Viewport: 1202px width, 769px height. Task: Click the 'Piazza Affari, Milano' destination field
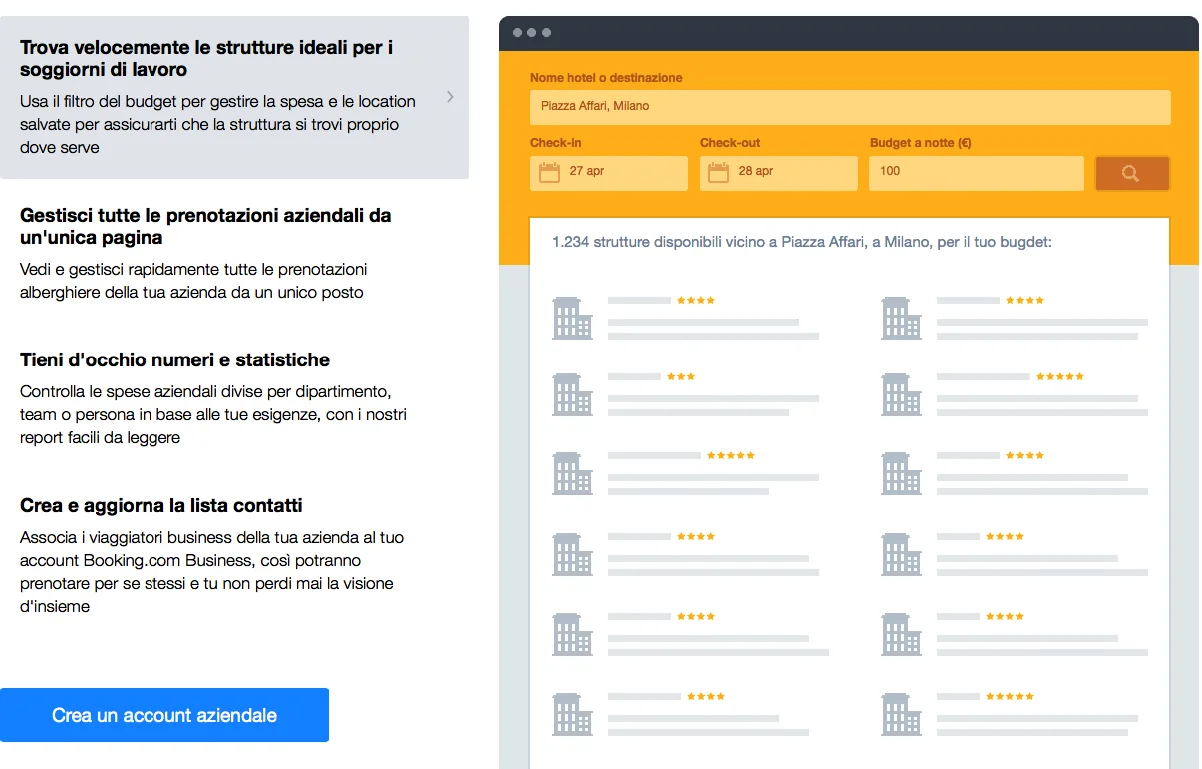(x=850, y=107)
